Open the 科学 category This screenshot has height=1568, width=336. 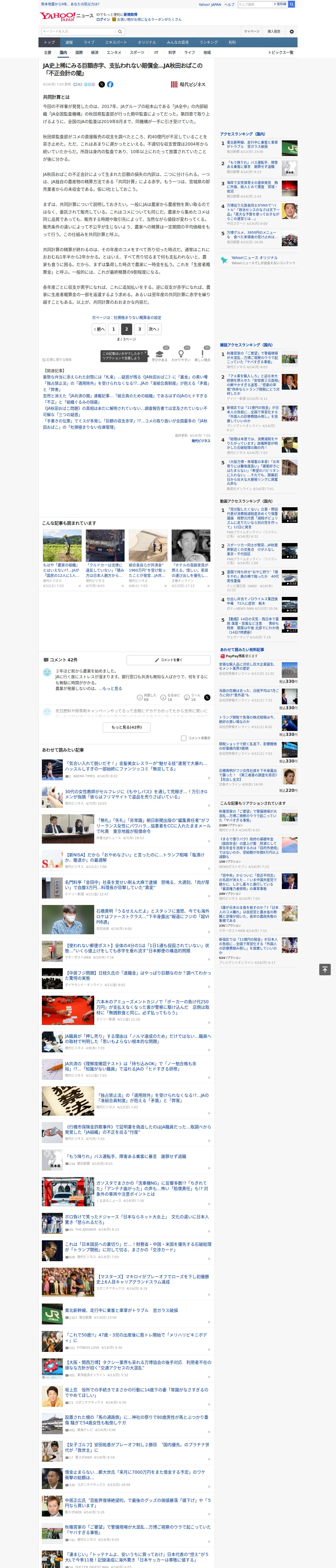(172, 52)
